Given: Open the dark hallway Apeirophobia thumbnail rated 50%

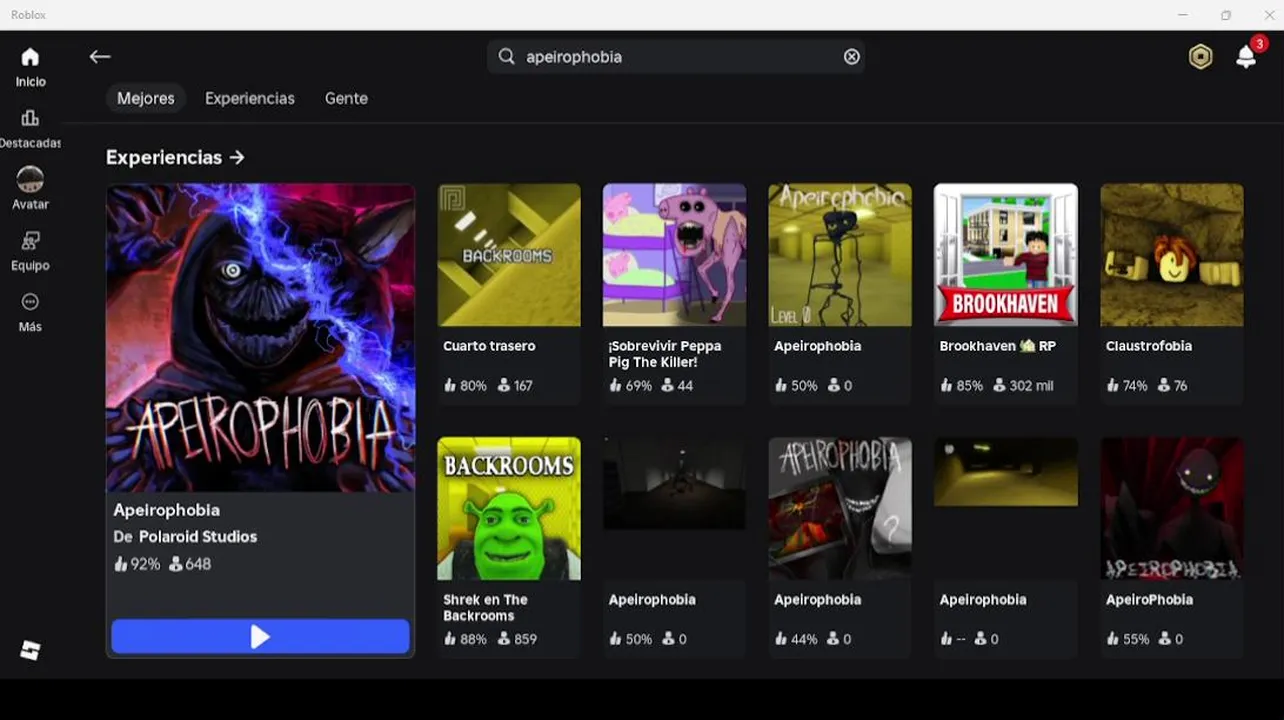Looking at the screenshot, I should coord(674,484).
